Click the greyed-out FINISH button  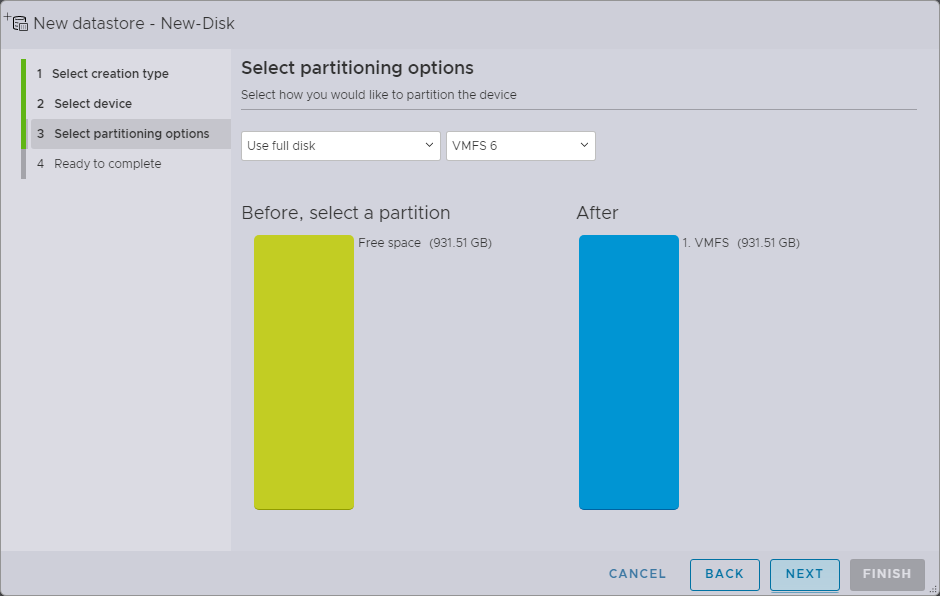pyautogui.click(x=886, y=574)
